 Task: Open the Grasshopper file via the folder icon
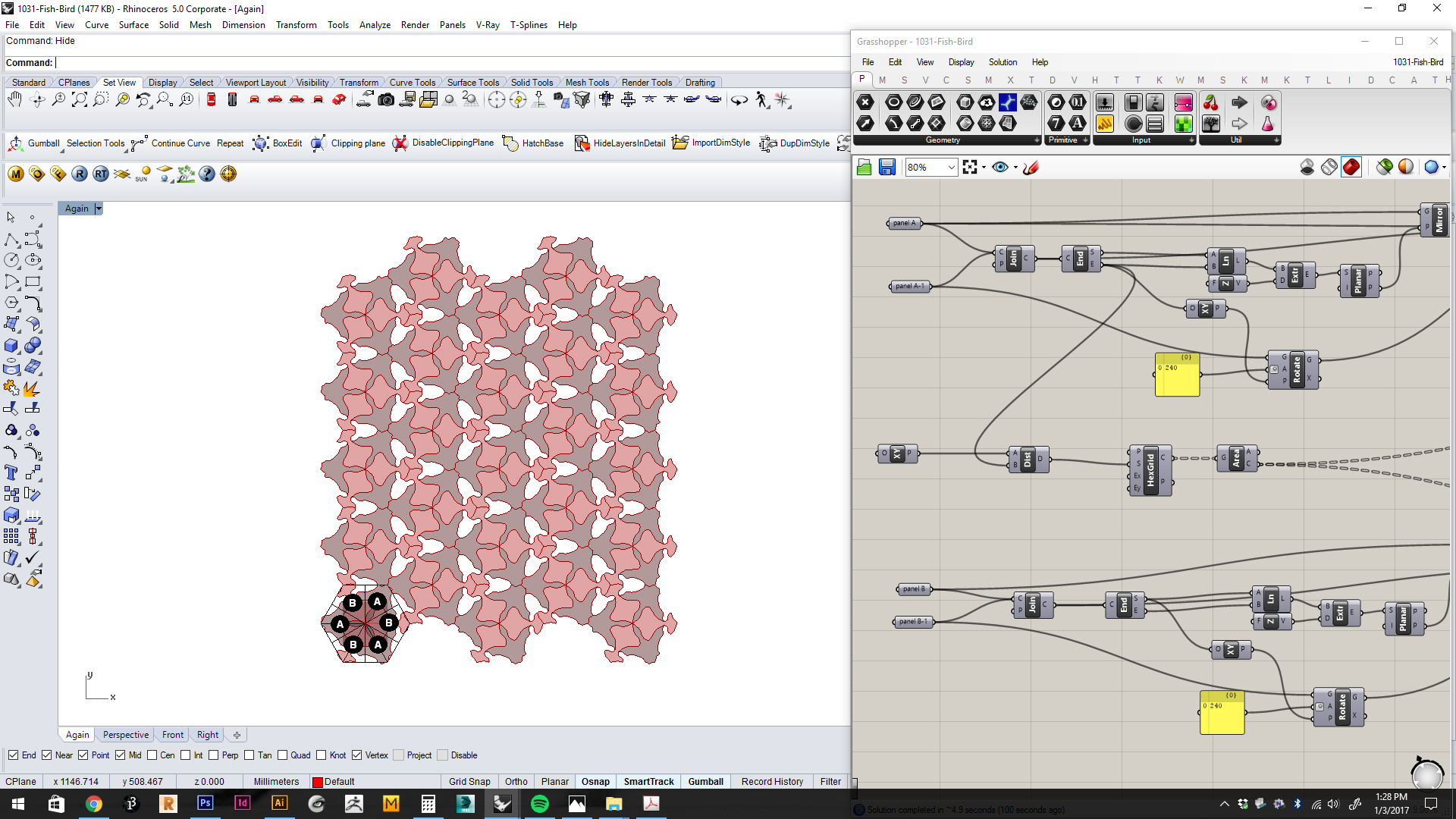point(864,168)
